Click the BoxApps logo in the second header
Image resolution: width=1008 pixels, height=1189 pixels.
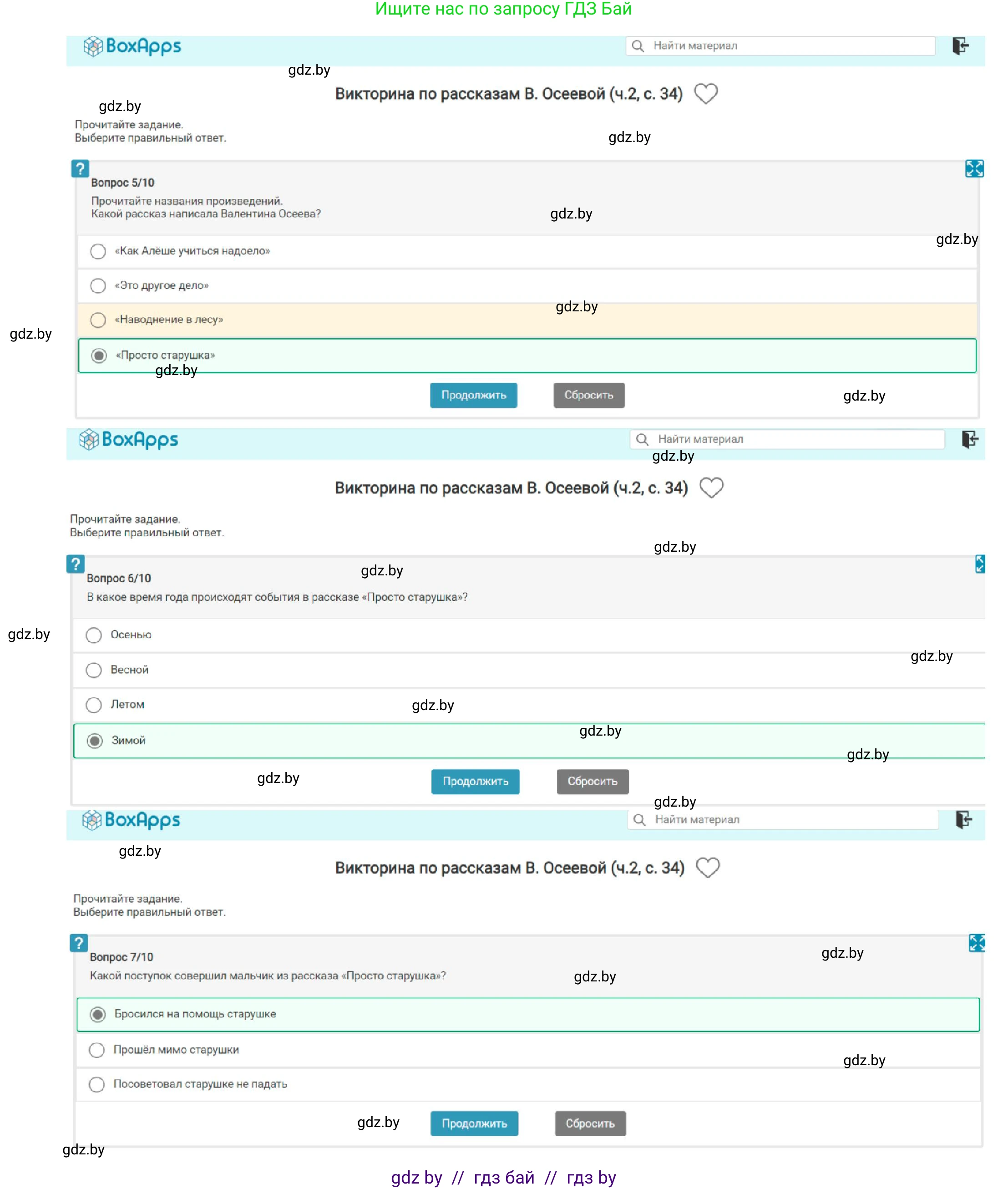(129, 440)
